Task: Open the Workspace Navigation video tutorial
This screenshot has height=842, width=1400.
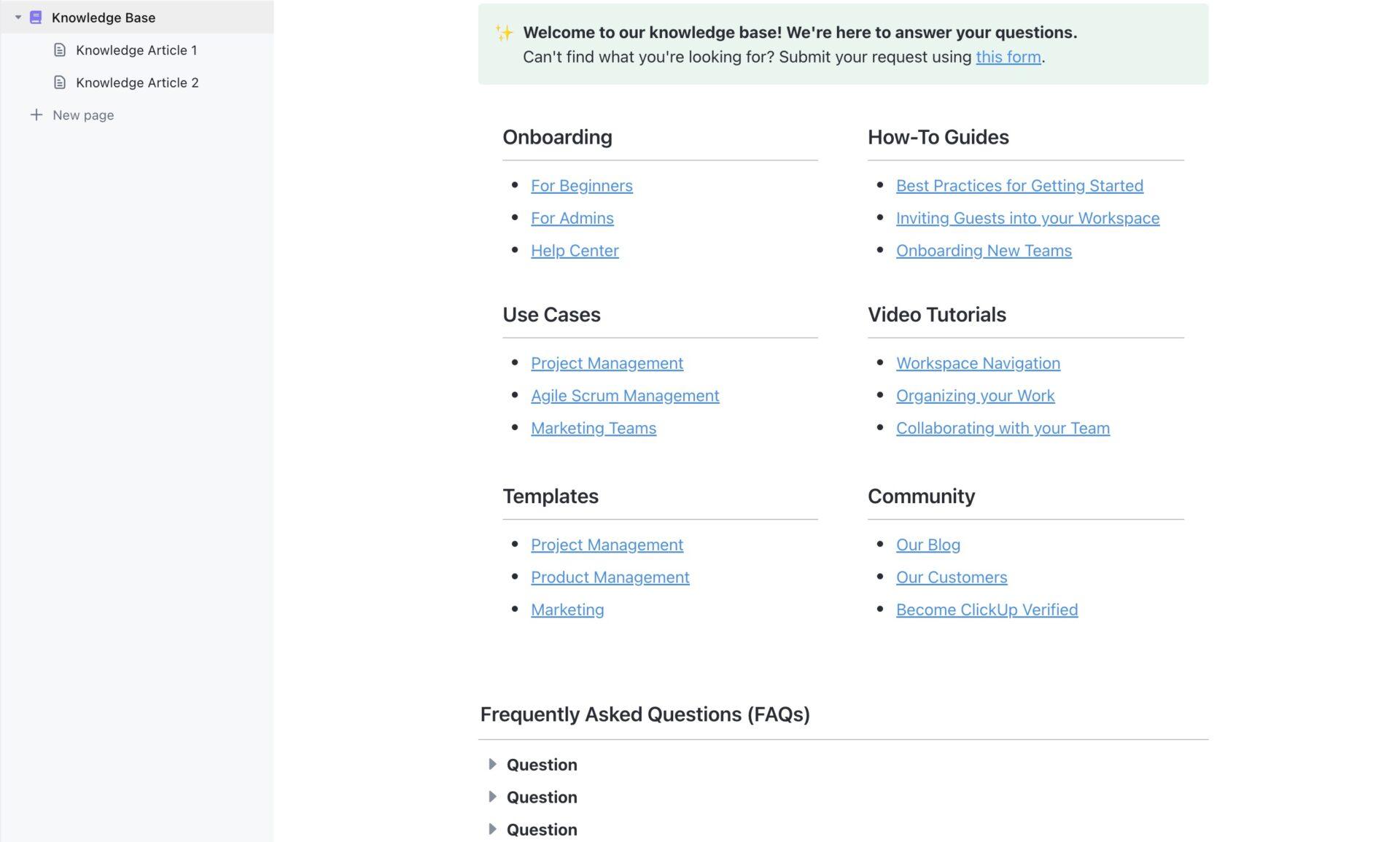Action: 978,363
